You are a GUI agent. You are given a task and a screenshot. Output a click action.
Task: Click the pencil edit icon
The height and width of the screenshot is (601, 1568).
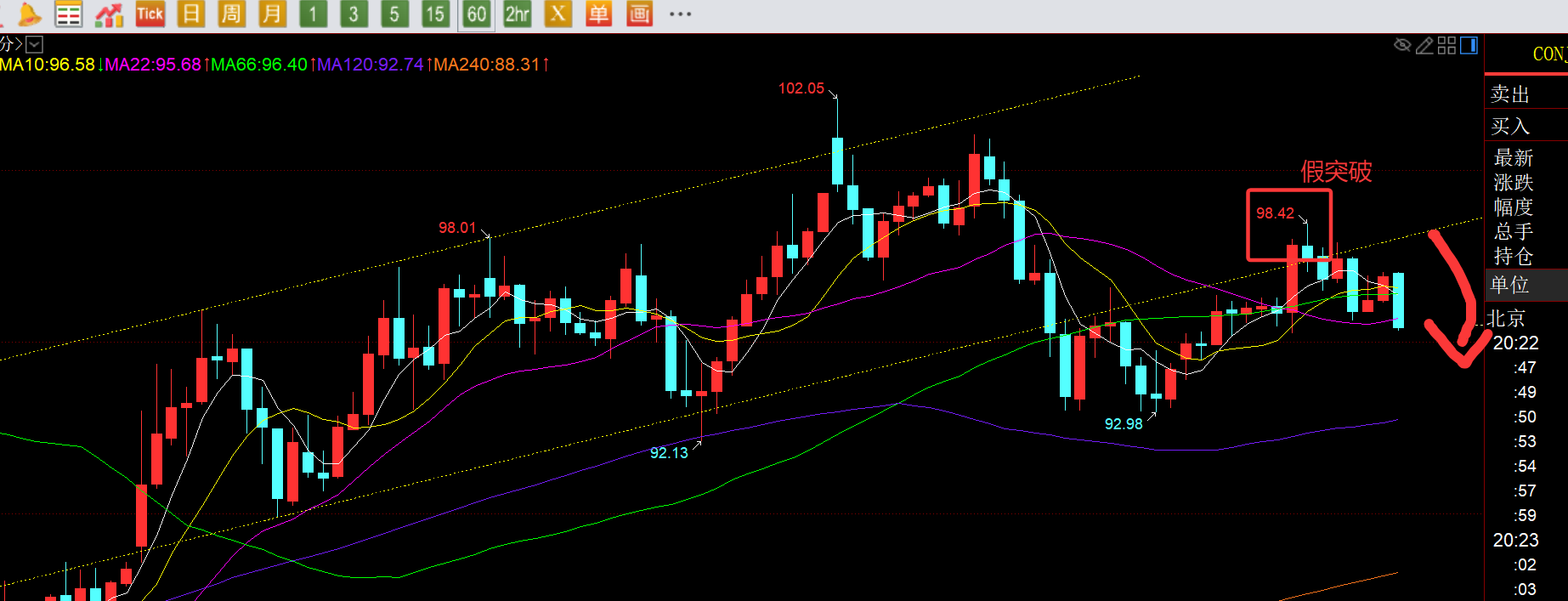click(x=1424, y=45)
